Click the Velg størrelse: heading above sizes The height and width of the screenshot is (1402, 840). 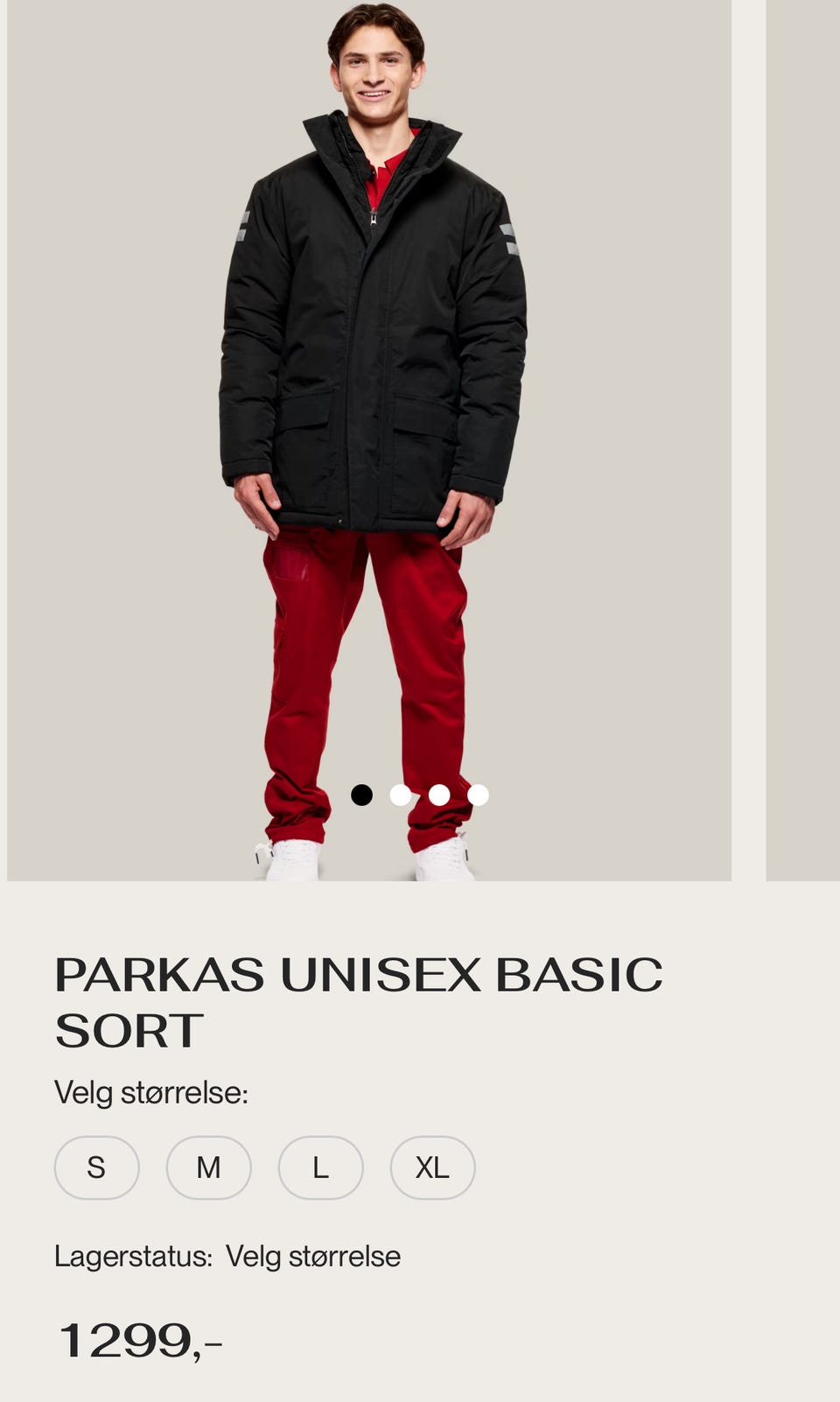pos(151,1092)
